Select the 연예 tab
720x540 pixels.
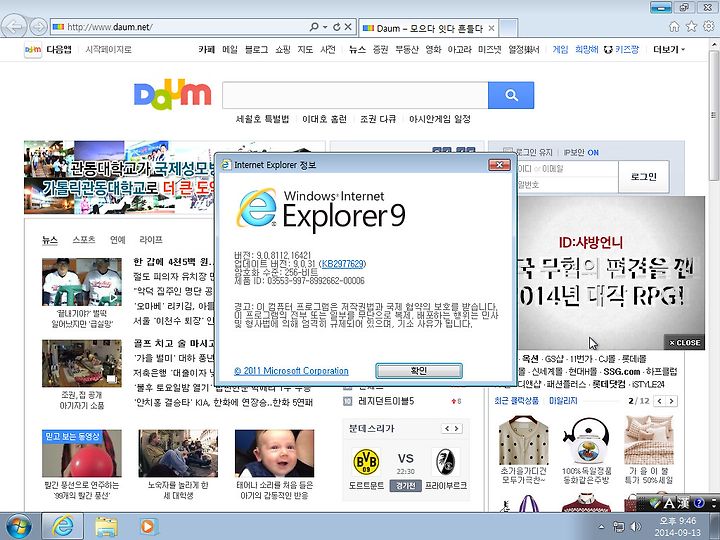point(118,240)
